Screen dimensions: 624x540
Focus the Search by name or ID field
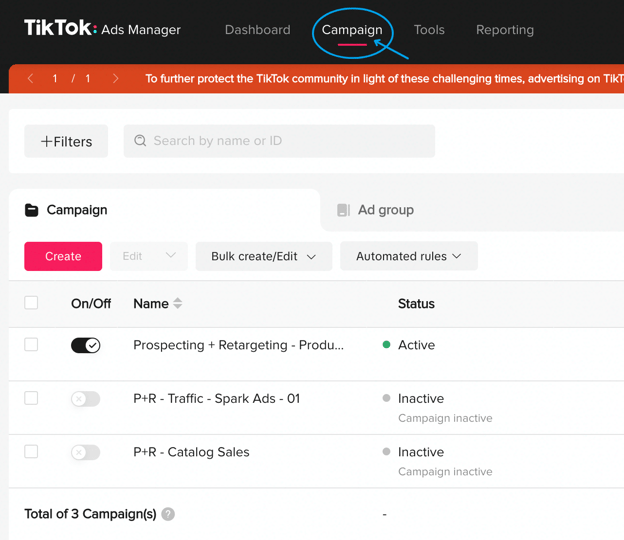[279, 141]
